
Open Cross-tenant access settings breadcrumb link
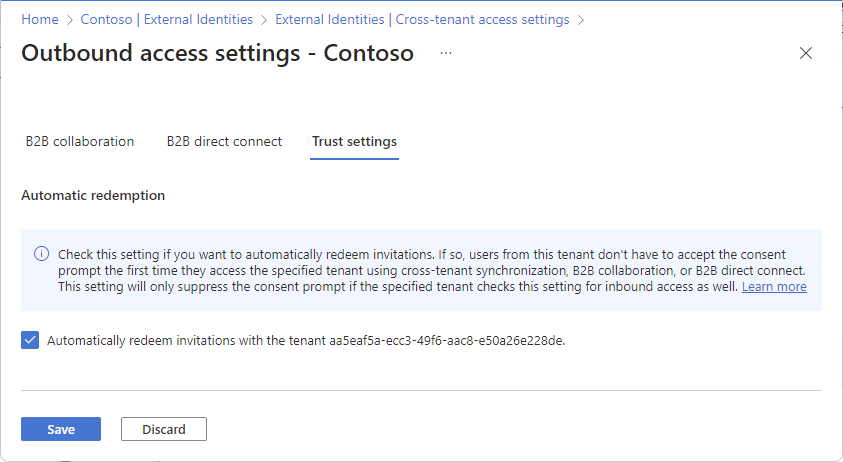pos(422,19)
